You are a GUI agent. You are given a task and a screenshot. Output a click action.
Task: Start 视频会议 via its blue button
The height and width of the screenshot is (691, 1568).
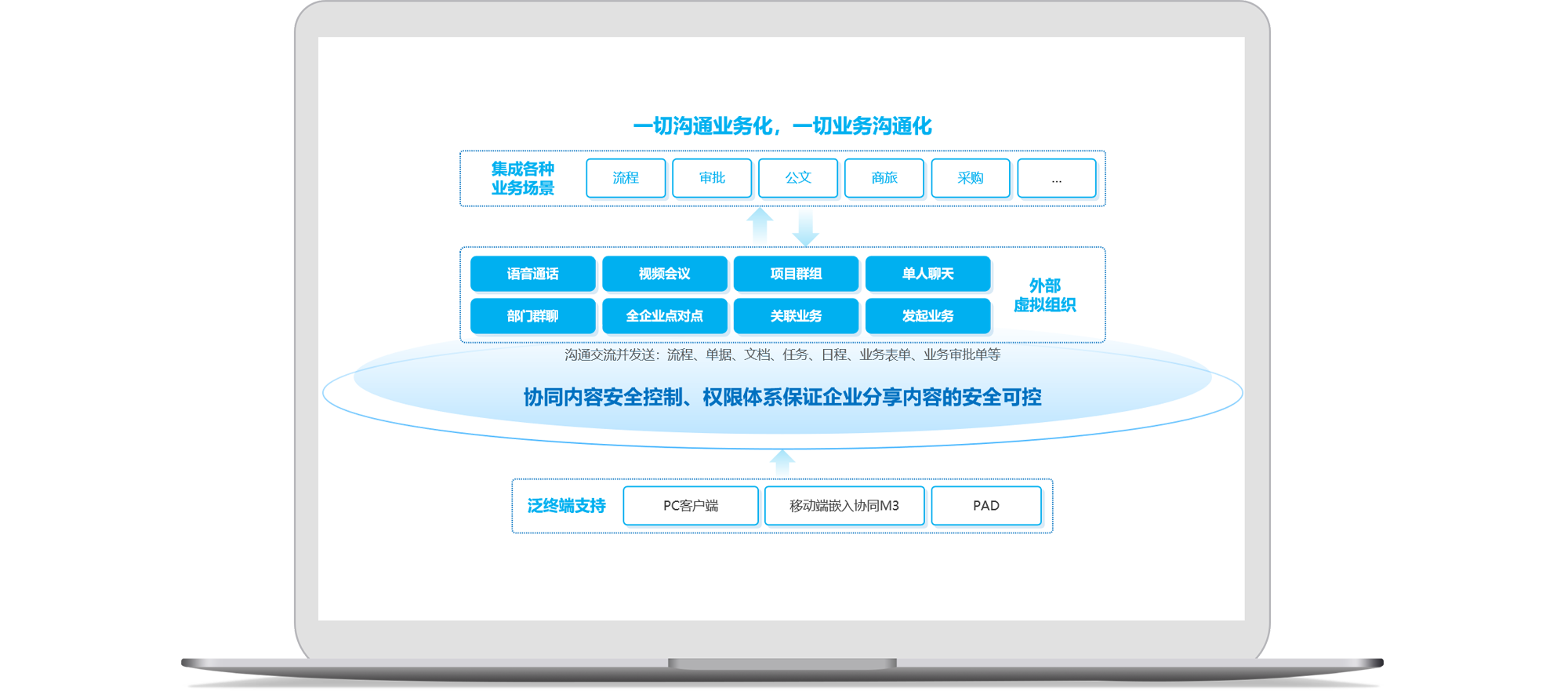click(664, 274)
